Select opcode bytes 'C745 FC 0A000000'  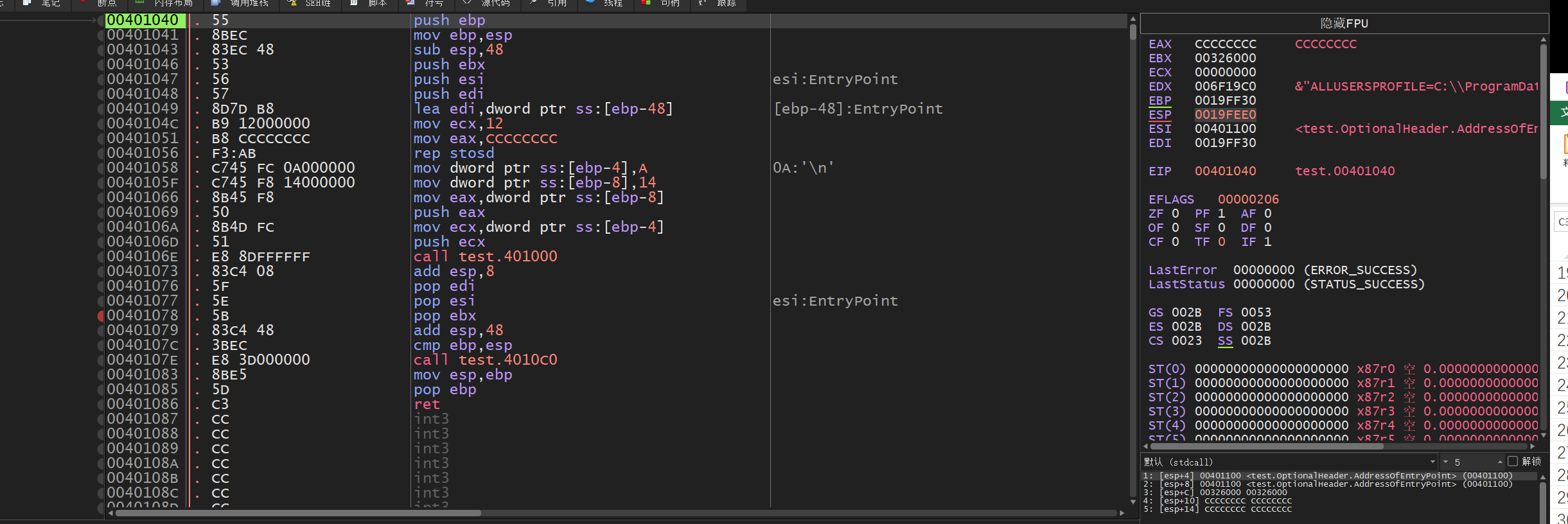click(283, 168)
